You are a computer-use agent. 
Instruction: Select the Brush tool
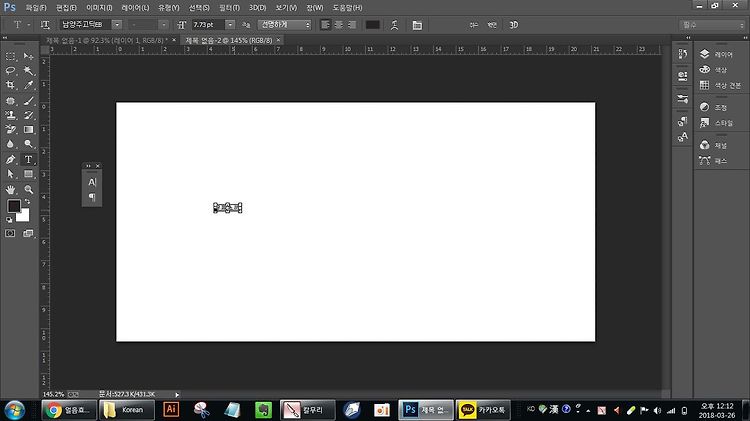[29, 101]
